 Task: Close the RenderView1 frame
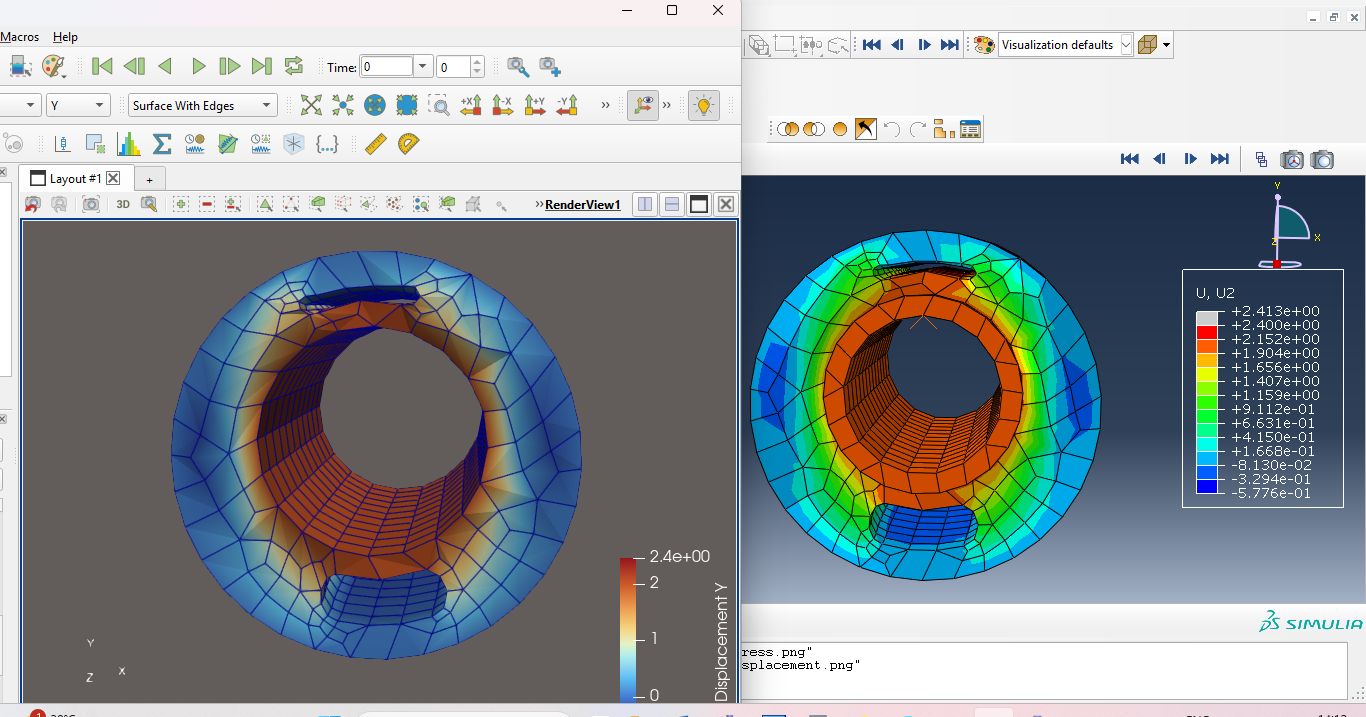726,204
